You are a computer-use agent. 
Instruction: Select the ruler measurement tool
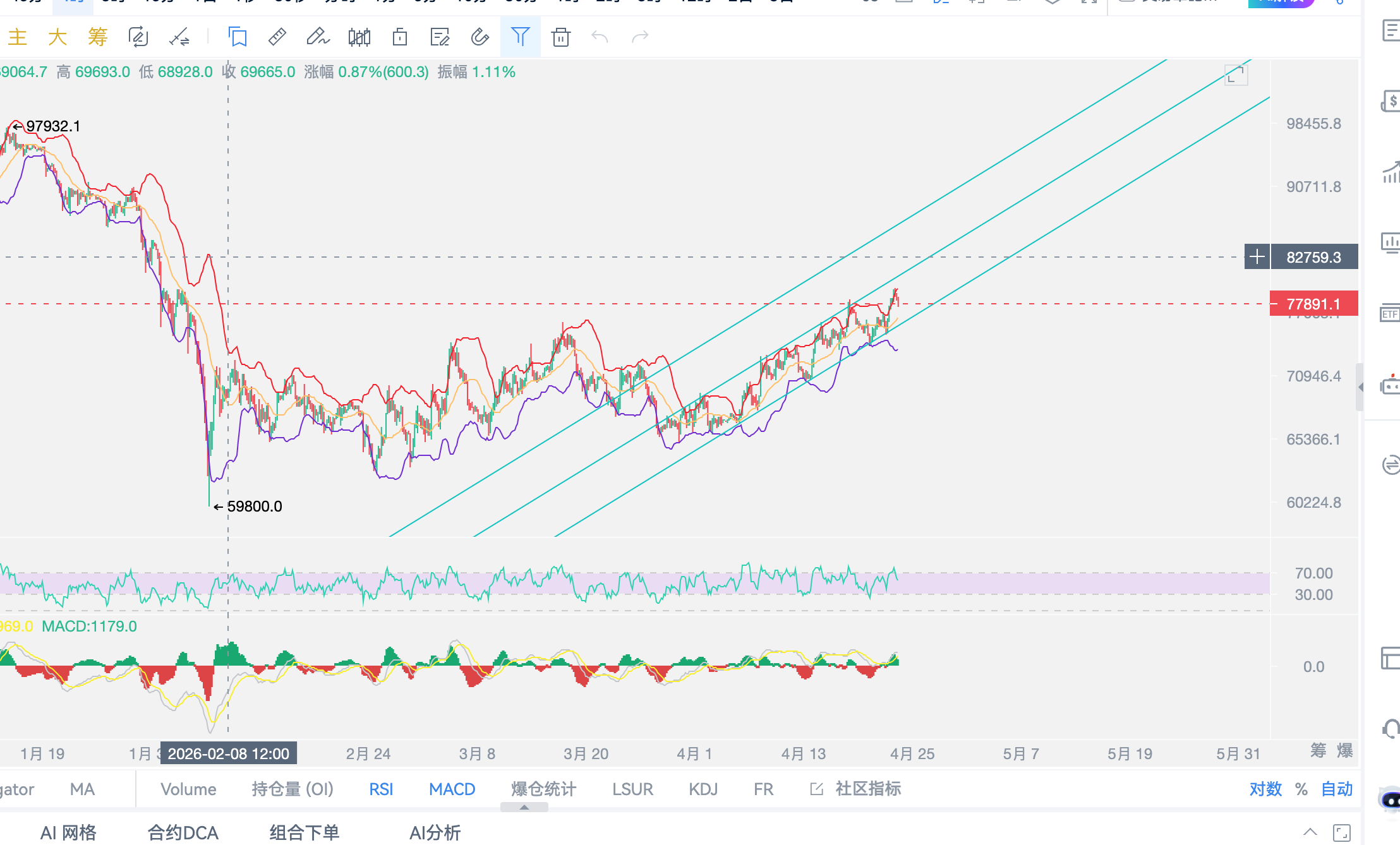277,37
